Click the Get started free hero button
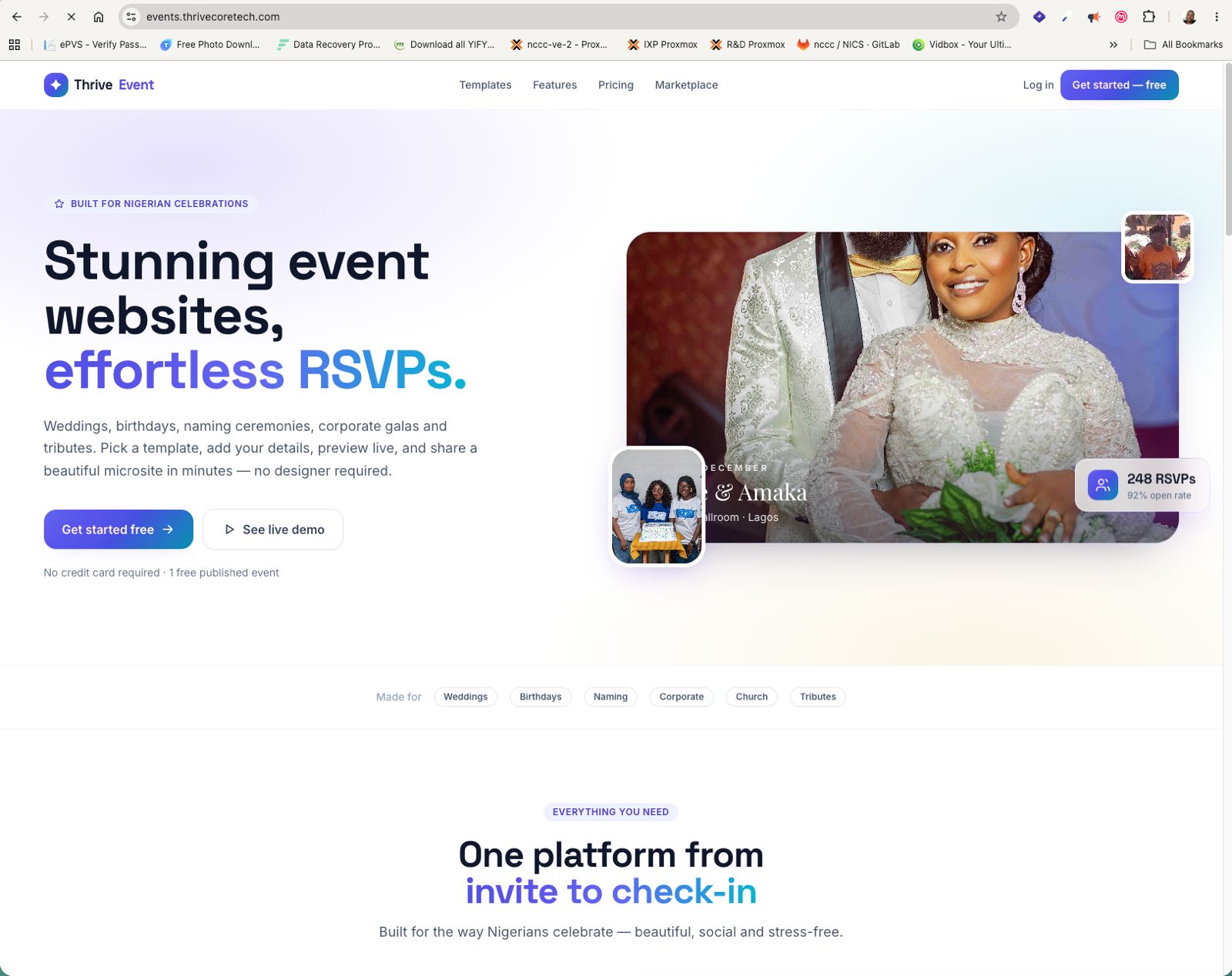 pyautogui.click(x=119, y=530)
